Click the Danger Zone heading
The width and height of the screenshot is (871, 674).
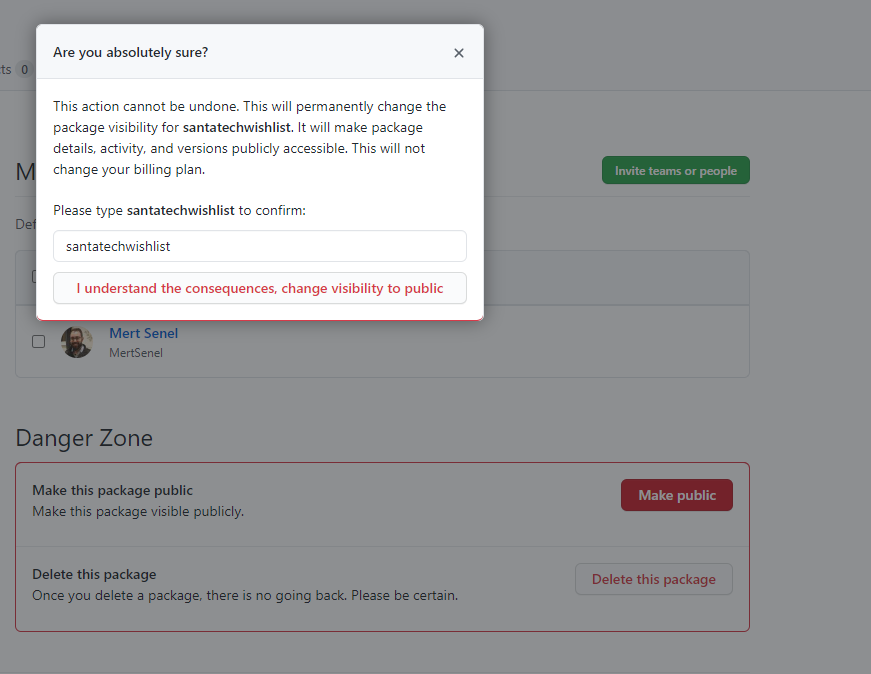(x=84, y=438)
